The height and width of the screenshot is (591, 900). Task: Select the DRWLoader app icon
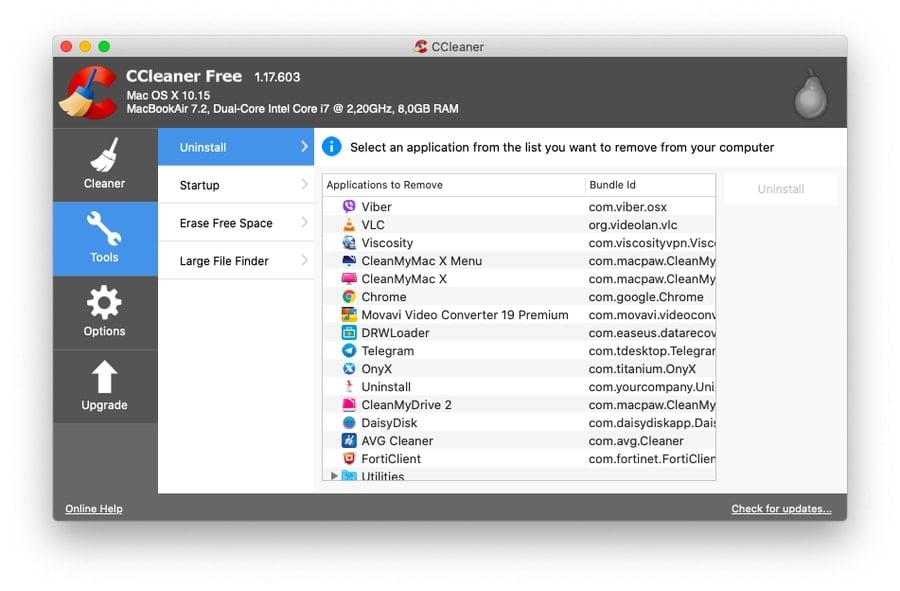[x=348, y=333]
